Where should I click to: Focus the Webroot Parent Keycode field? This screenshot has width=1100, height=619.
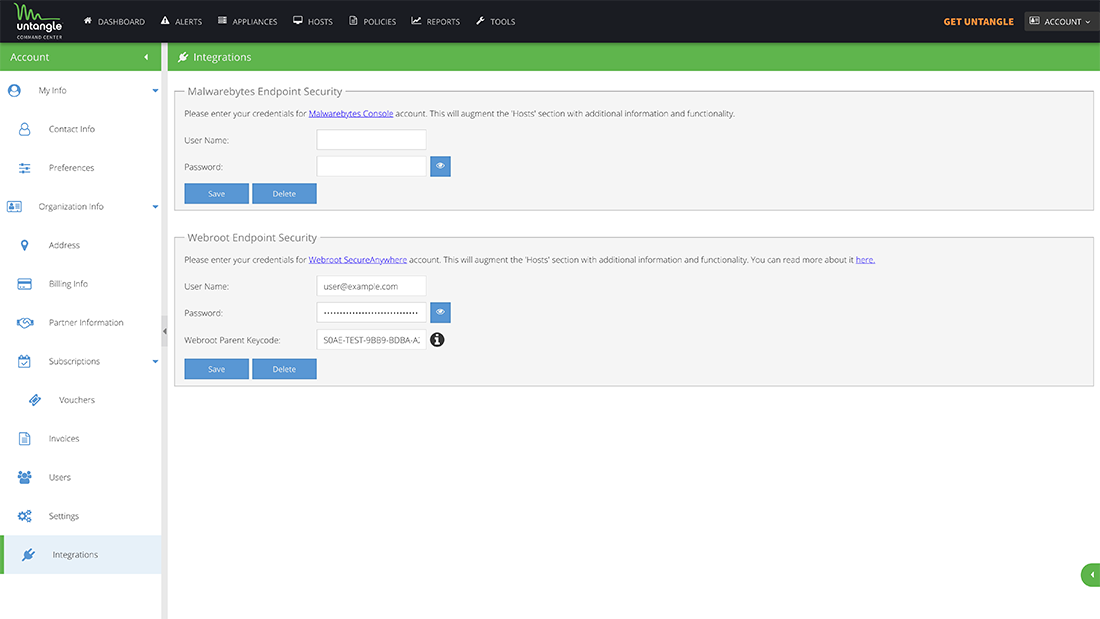coord(371,340)
